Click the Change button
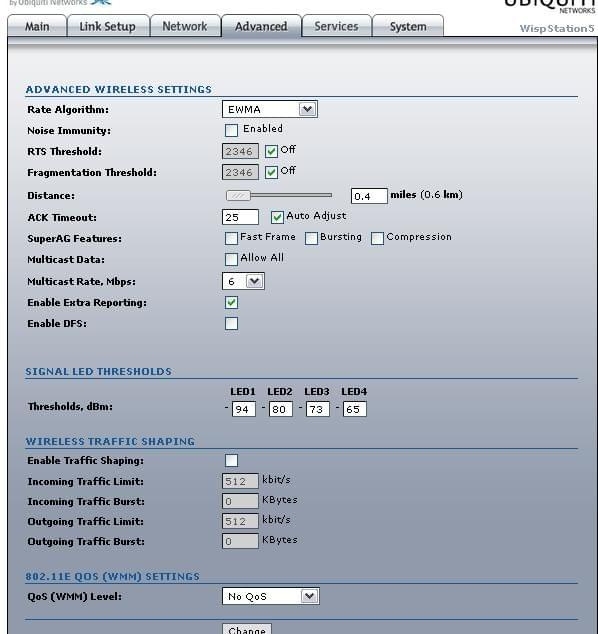The height and width of the screenshot is (634, 598). 247,629
